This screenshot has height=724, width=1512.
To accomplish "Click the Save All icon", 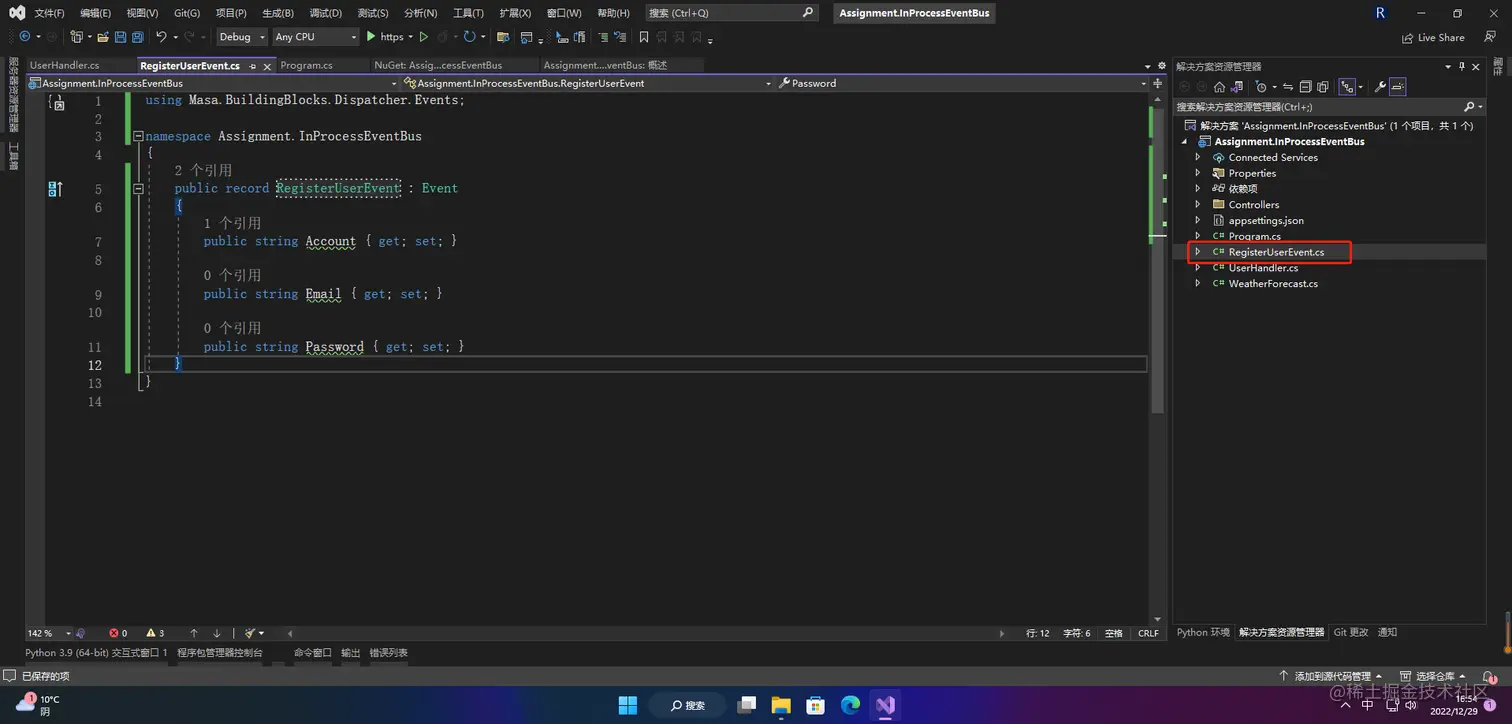I will tap(138, 37).
